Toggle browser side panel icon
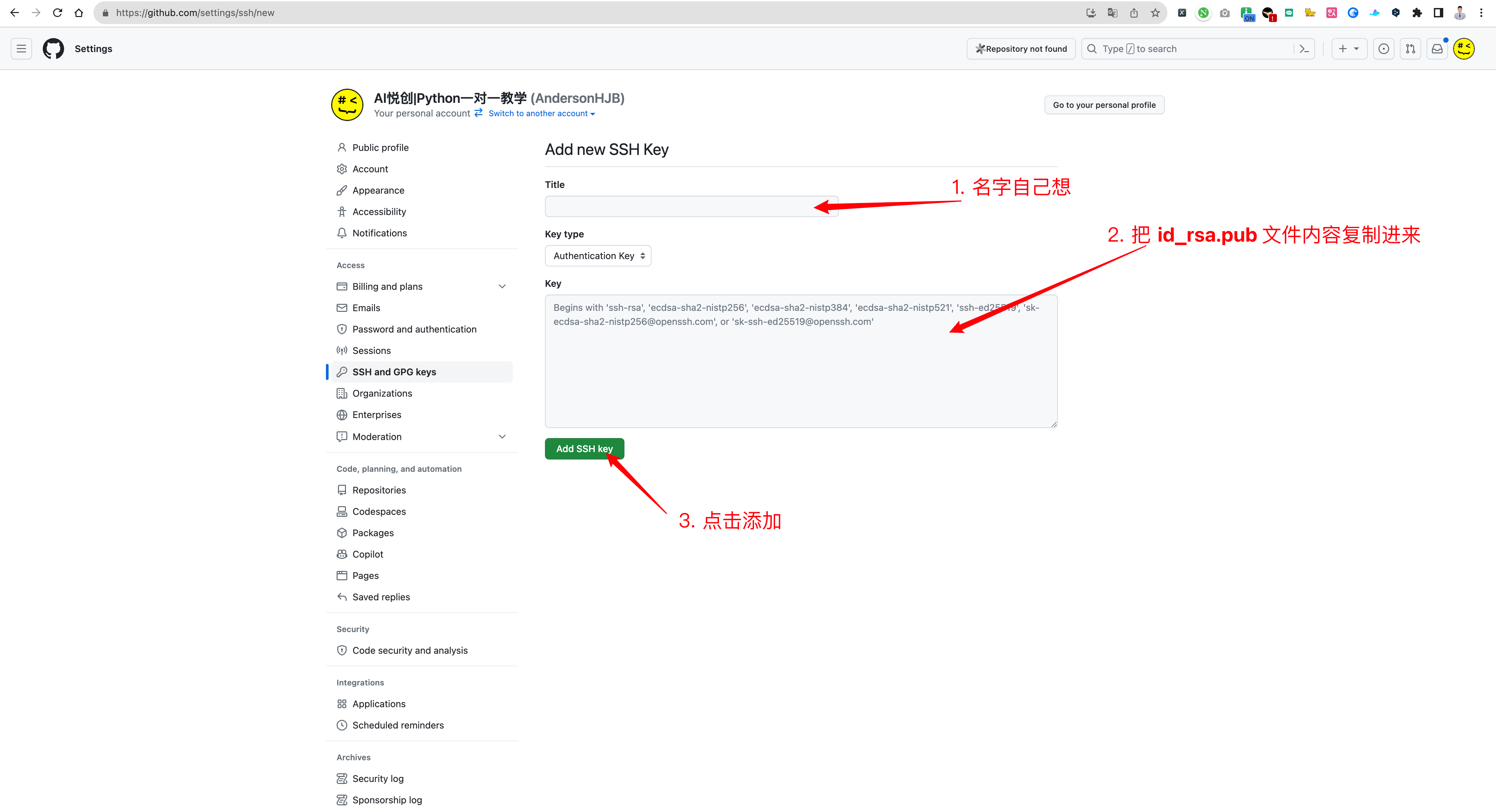The width and height of the screenshot is (1496, 812). click(x=1439, y=13)
